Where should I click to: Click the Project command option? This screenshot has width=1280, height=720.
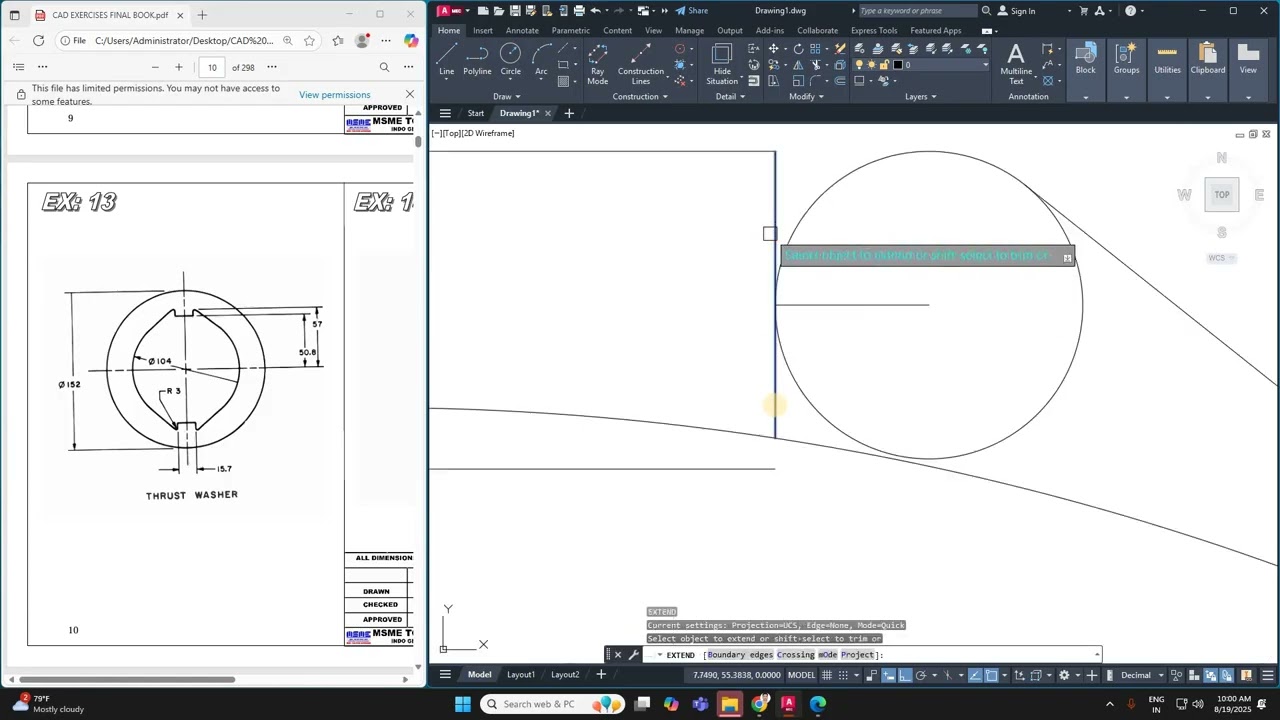pyautogui.click(x=857, y=655)
